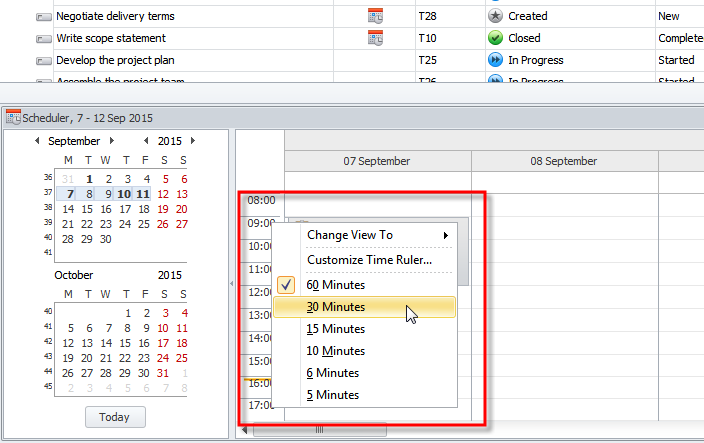Image resolution: width=704 pixels, height=443 pixels.
Task: Choose 15 Minutes time scale option
Action: click(335, 329)
